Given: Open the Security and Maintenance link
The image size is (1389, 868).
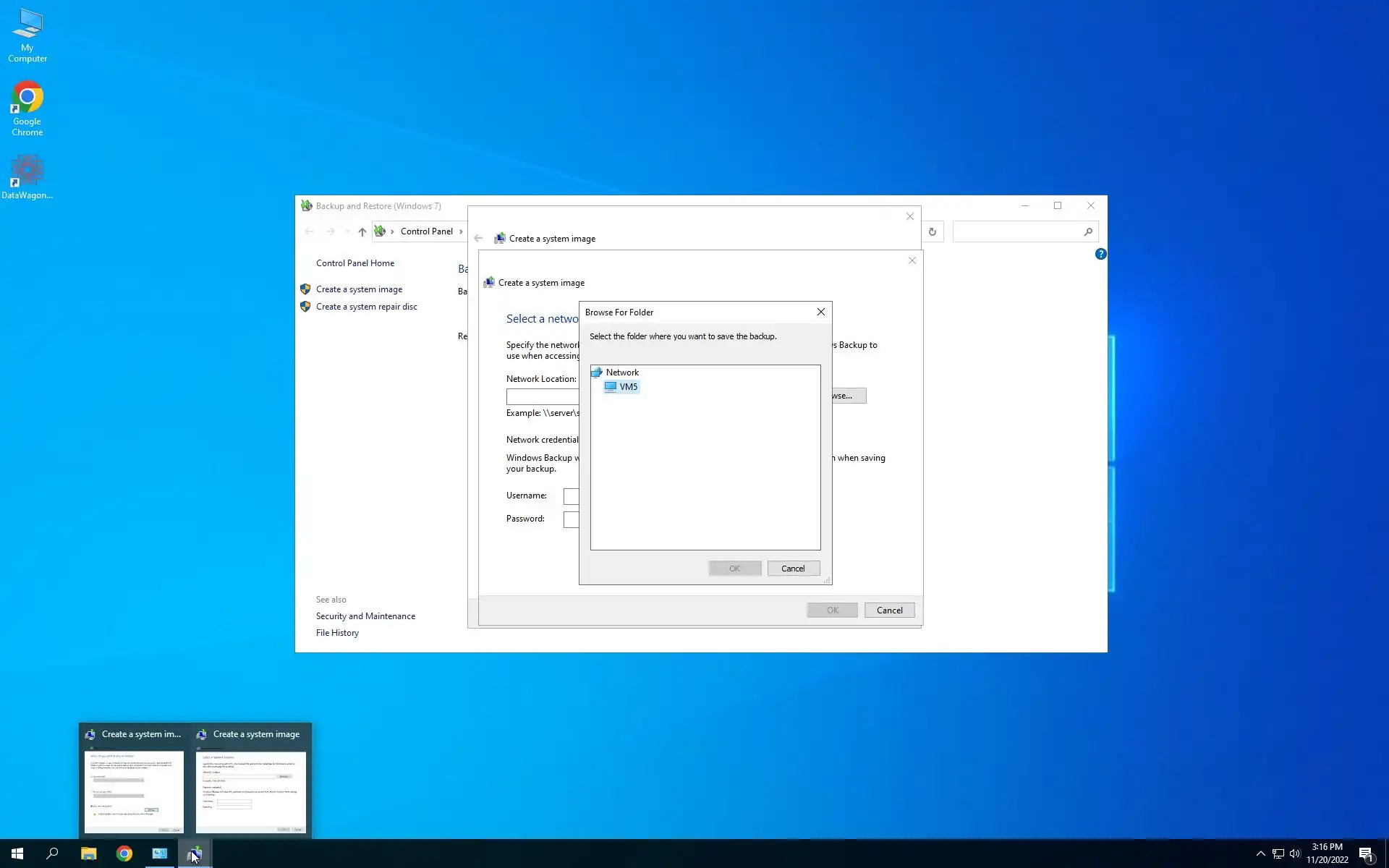Looking at the screenshot, I should click(365, 616).
